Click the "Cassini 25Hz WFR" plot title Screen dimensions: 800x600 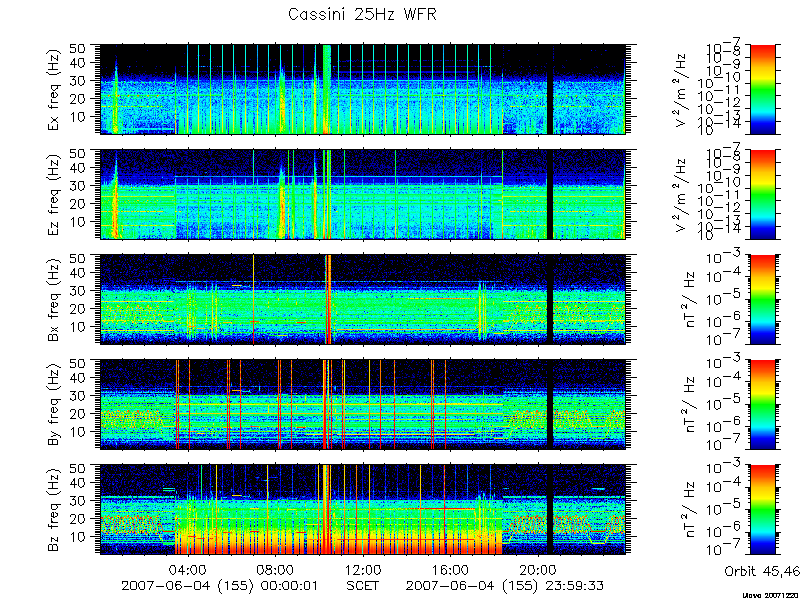(362, 14)
